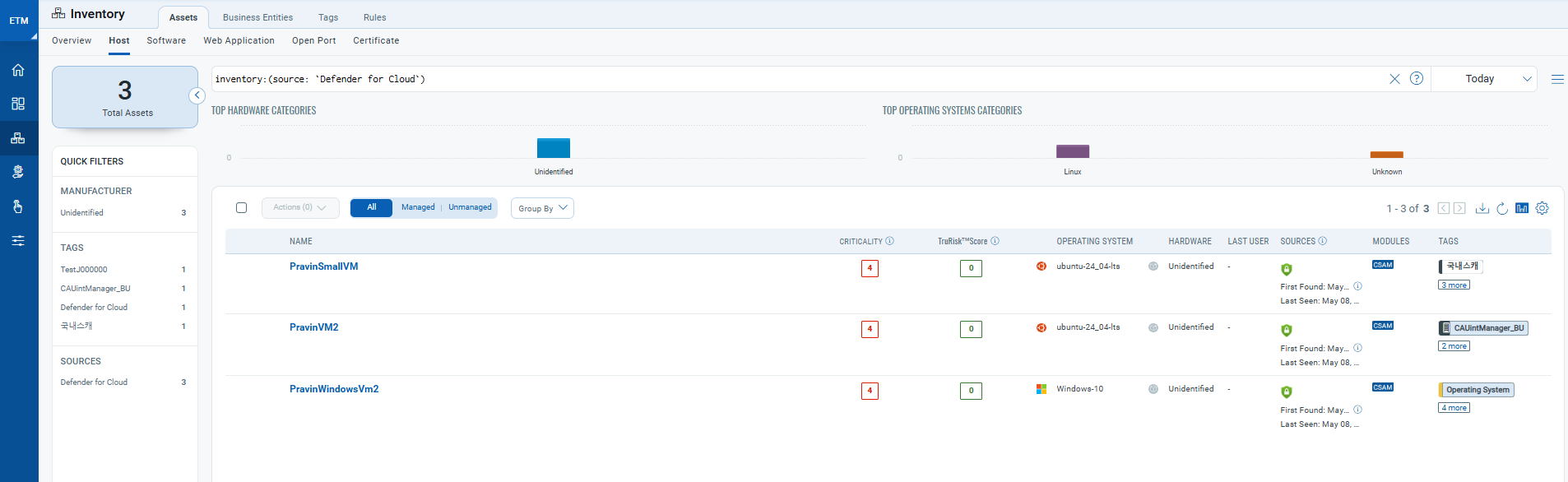
Task: Click First Found info icon for PravinSmallVM
Action: pyautogui.click(x=1358, y=286)
